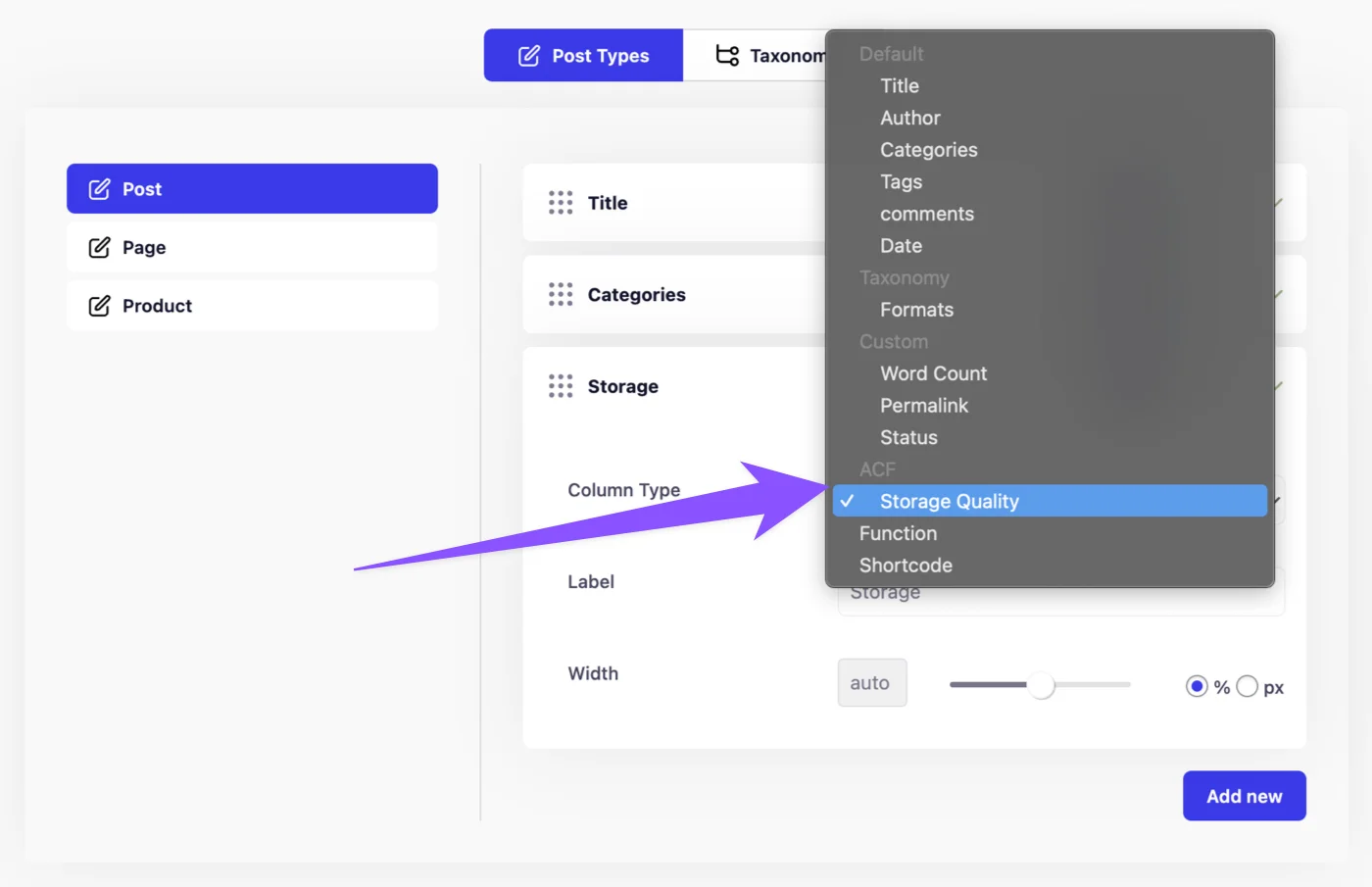The height and width of the screenshot is (887, 1372).
Task: Switch to the Post Types tab
Action: (583, 56)
